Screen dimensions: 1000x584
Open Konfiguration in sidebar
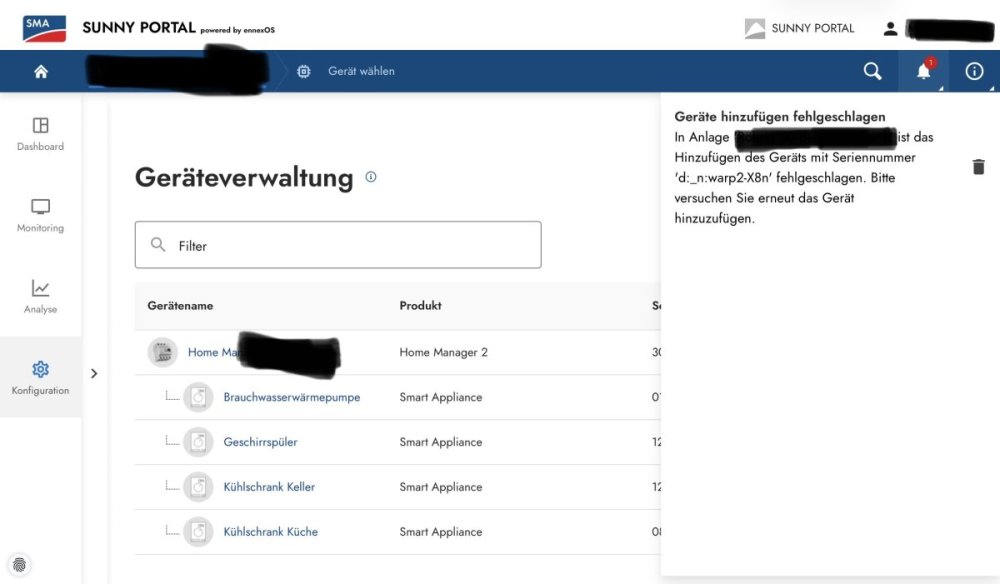click(40, 377)
